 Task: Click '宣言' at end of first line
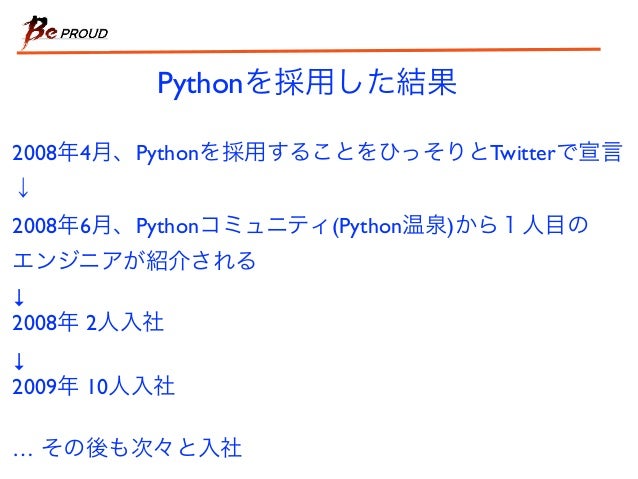(601, 152)
